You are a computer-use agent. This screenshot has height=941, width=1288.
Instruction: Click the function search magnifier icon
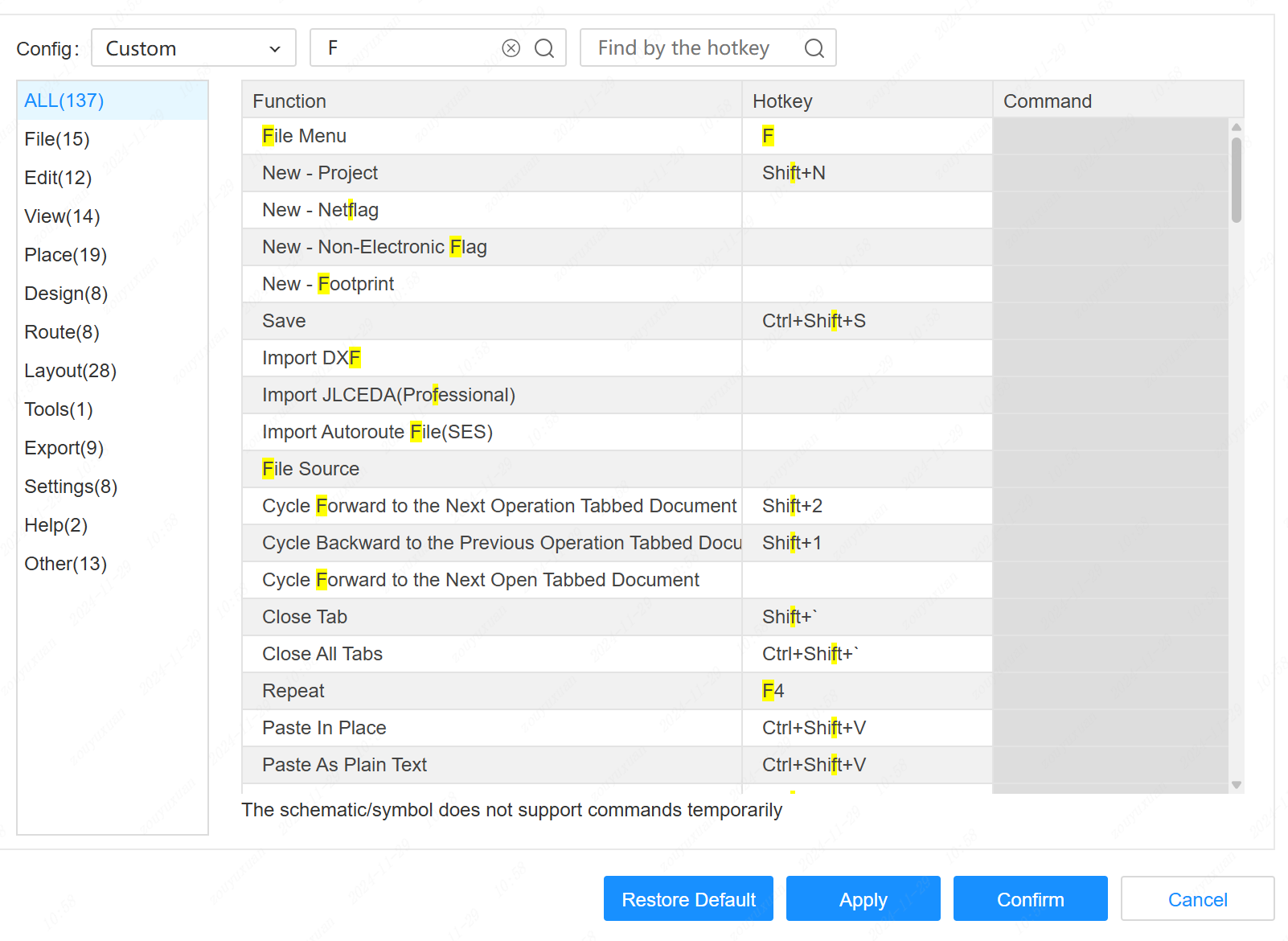tap(544, 48)
